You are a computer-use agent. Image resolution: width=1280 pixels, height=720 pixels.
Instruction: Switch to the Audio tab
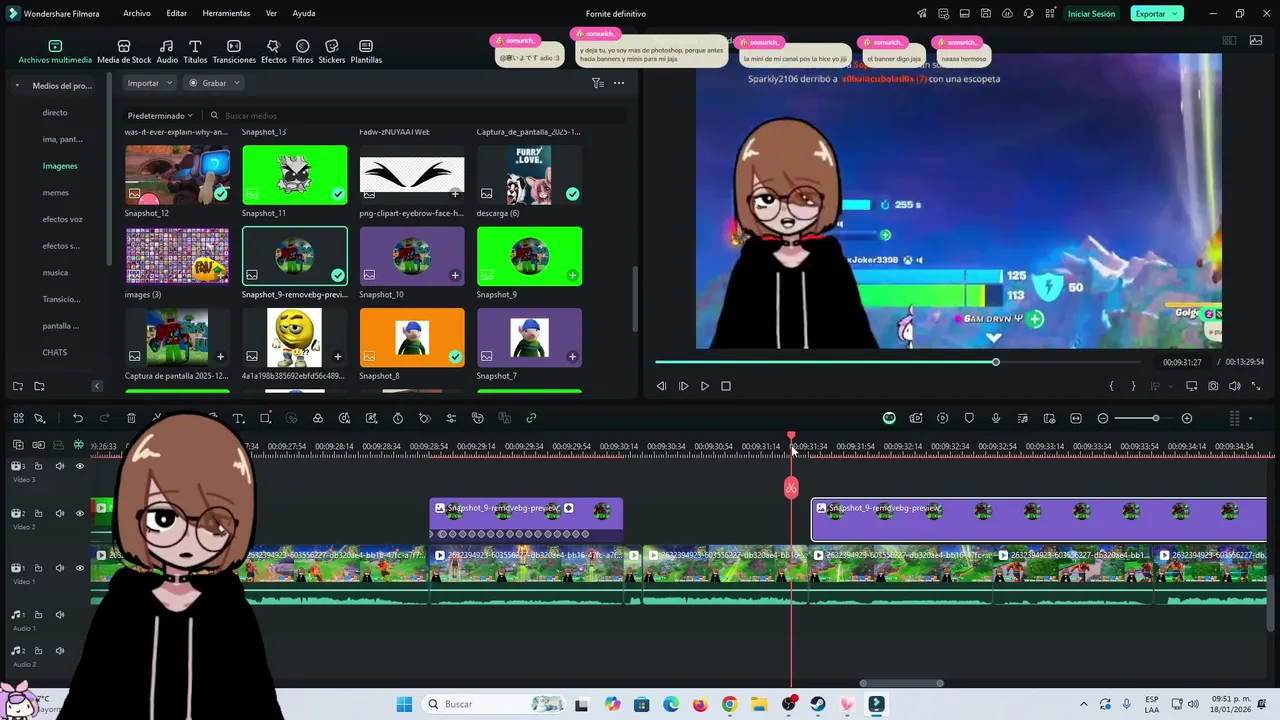coord(167,52)
